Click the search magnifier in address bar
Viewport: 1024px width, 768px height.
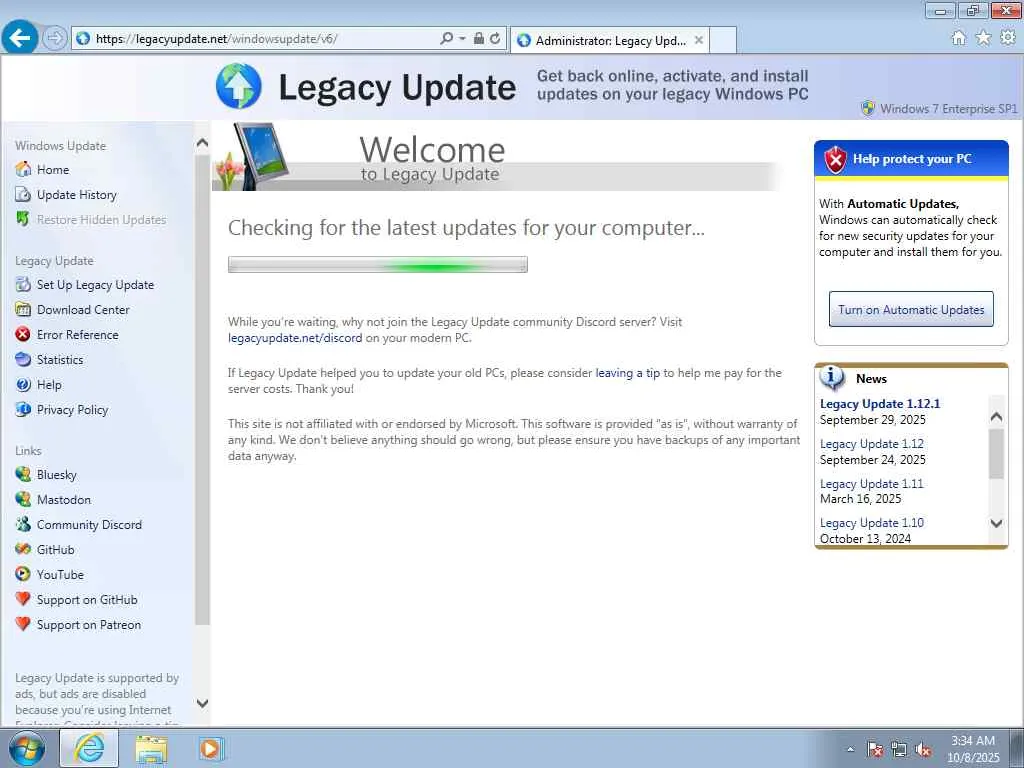coord(447,39)
